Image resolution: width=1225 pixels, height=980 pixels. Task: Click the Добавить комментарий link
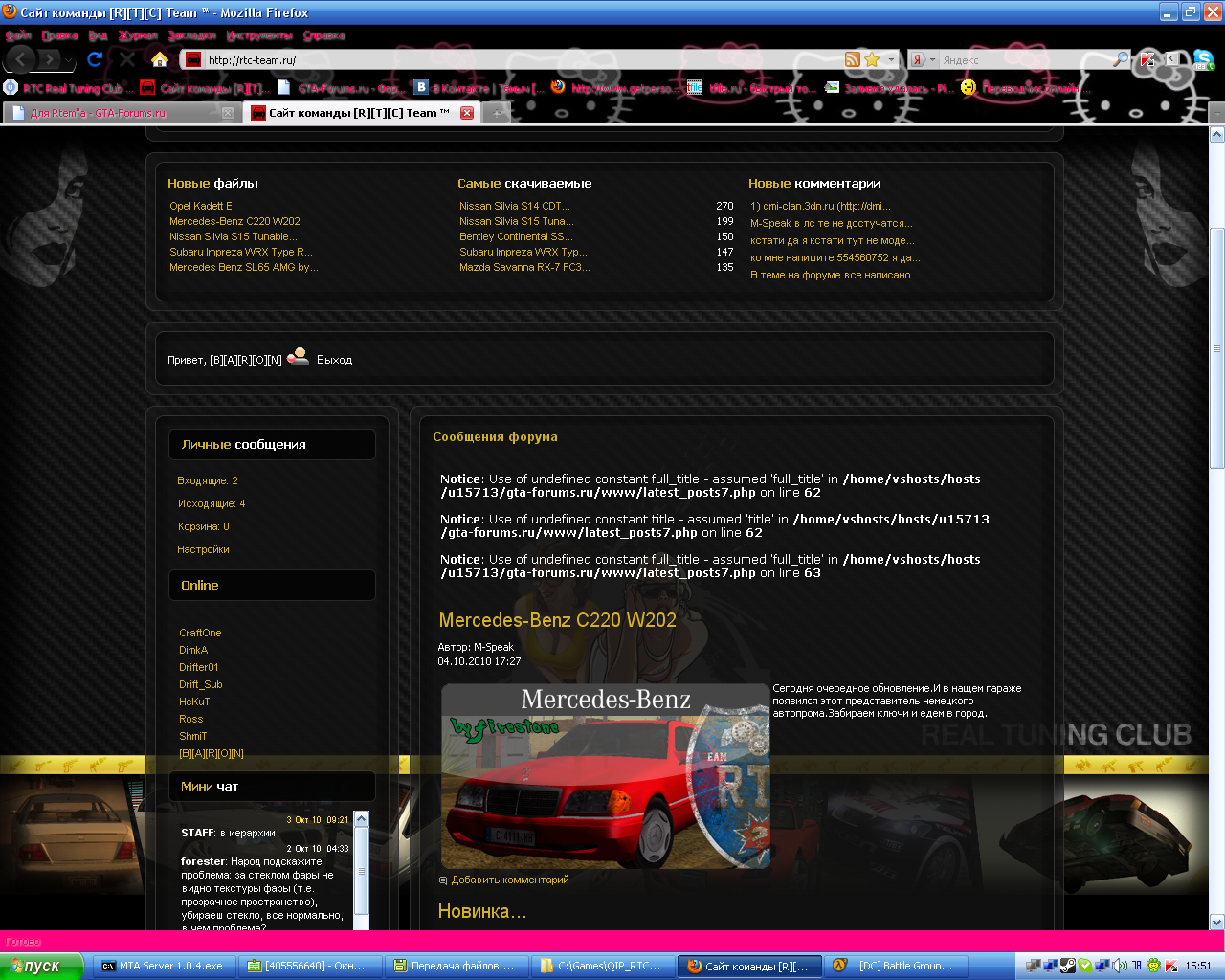coord(510,880)
